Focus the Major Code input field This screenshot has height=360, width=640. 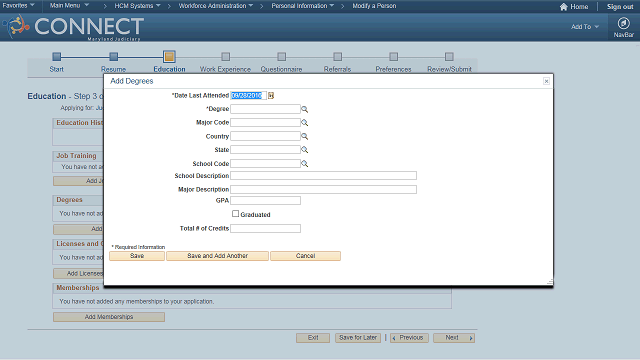point(265,122)
